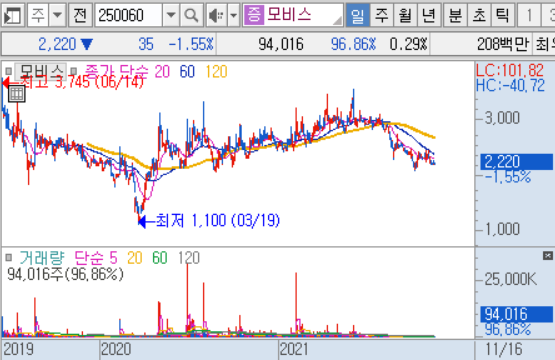The image size is (555, 360).
Task: Click the 전 button
Action: click(80, 16)
